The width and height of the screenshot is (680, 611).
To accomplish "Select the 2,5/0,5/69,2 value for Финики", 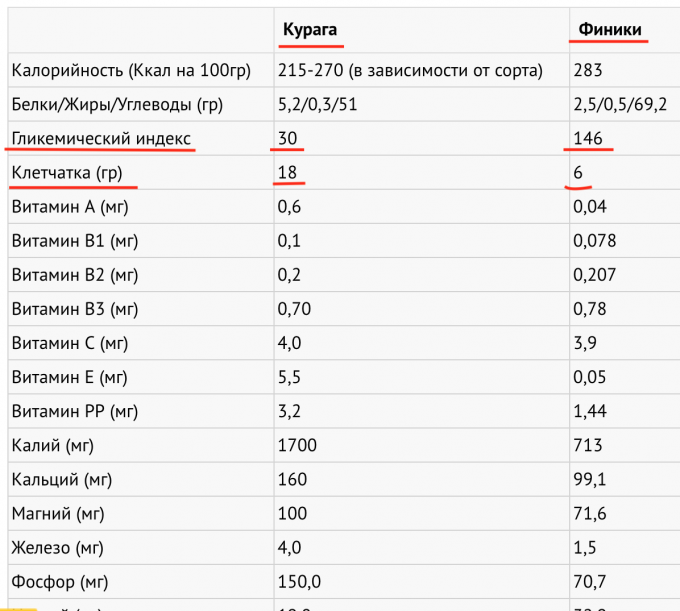I will coord(620,104).
